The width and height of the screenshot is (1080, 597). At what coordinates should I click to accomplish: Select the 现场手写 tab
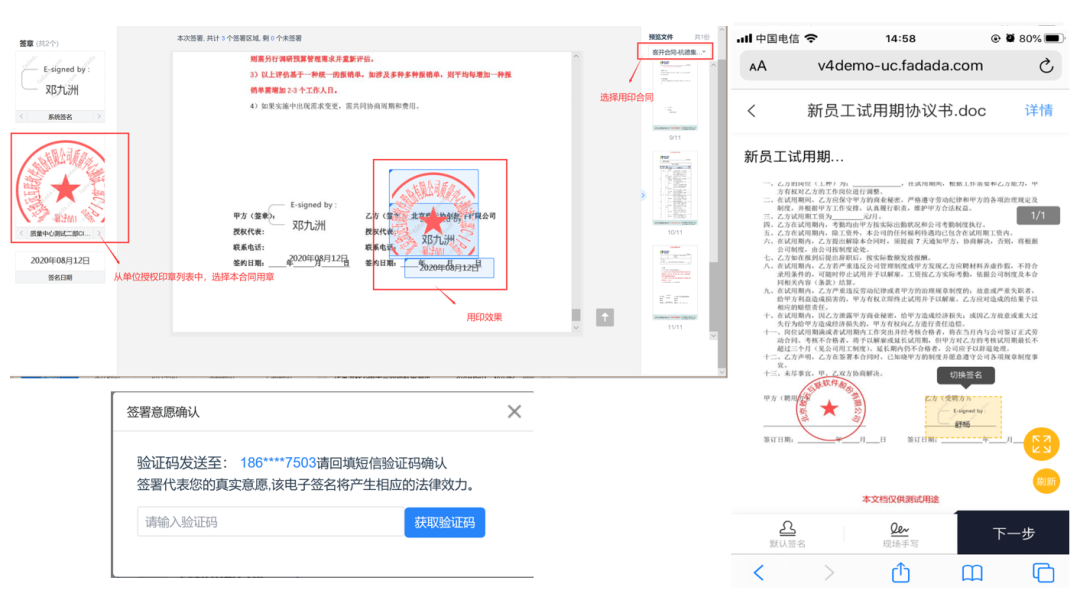900,533
